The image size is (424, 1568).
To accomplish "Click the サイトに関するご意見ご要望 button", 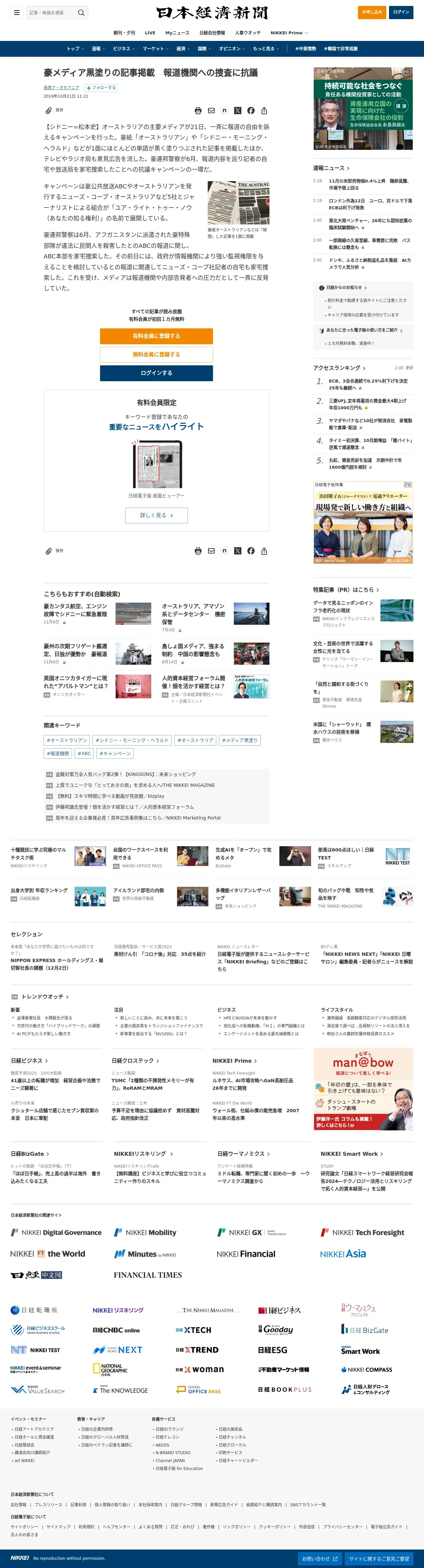I will pos(379,1558).
